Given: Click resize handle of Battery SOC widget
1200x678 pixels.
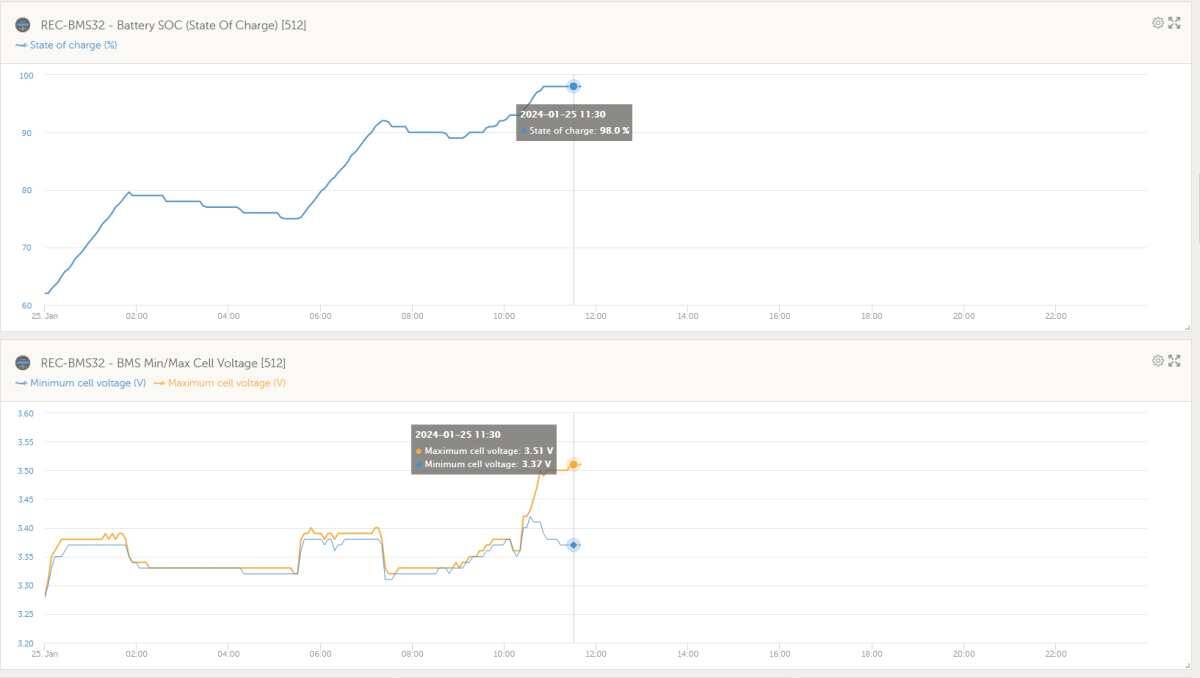Looking at the screenshot, I should coord(1187,327).
